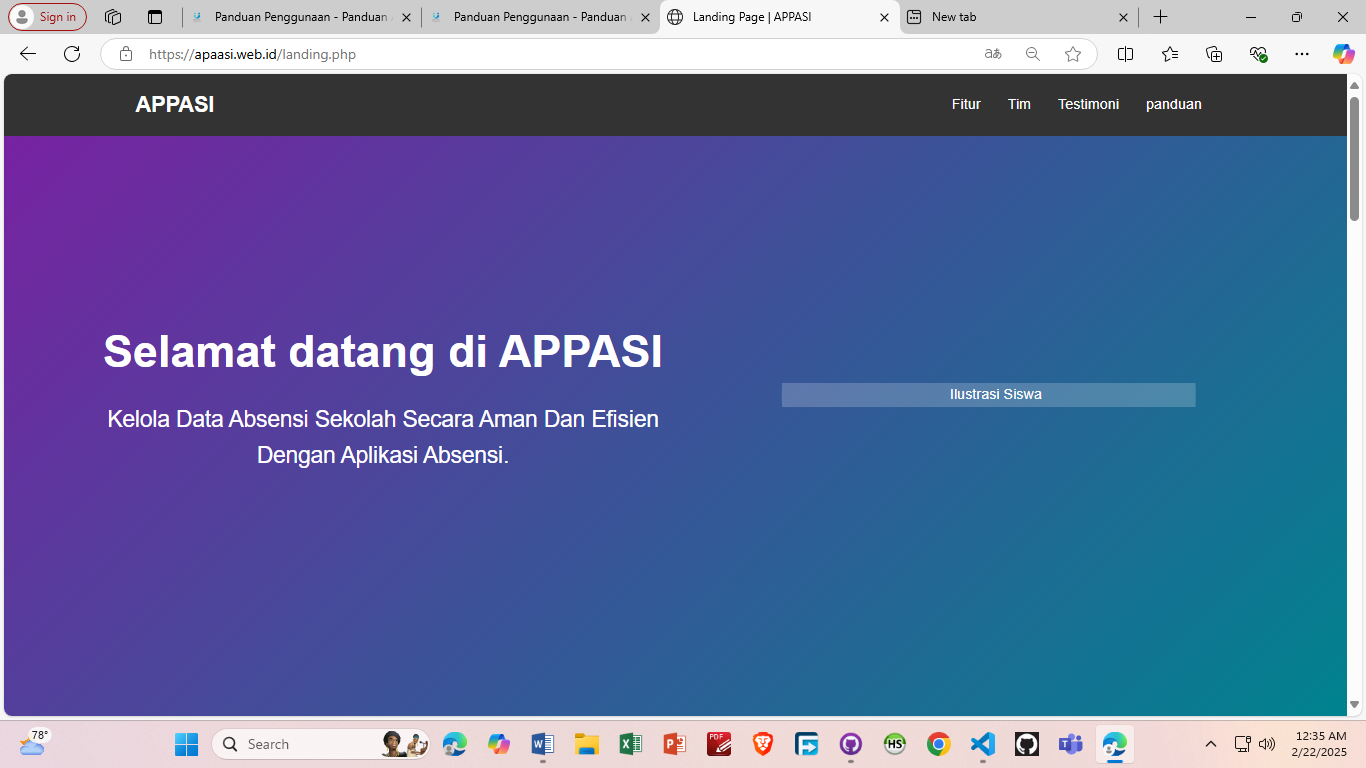1366x768 pixels.
Task: Activate the split screen browser icon
Action: [1125, 54]
